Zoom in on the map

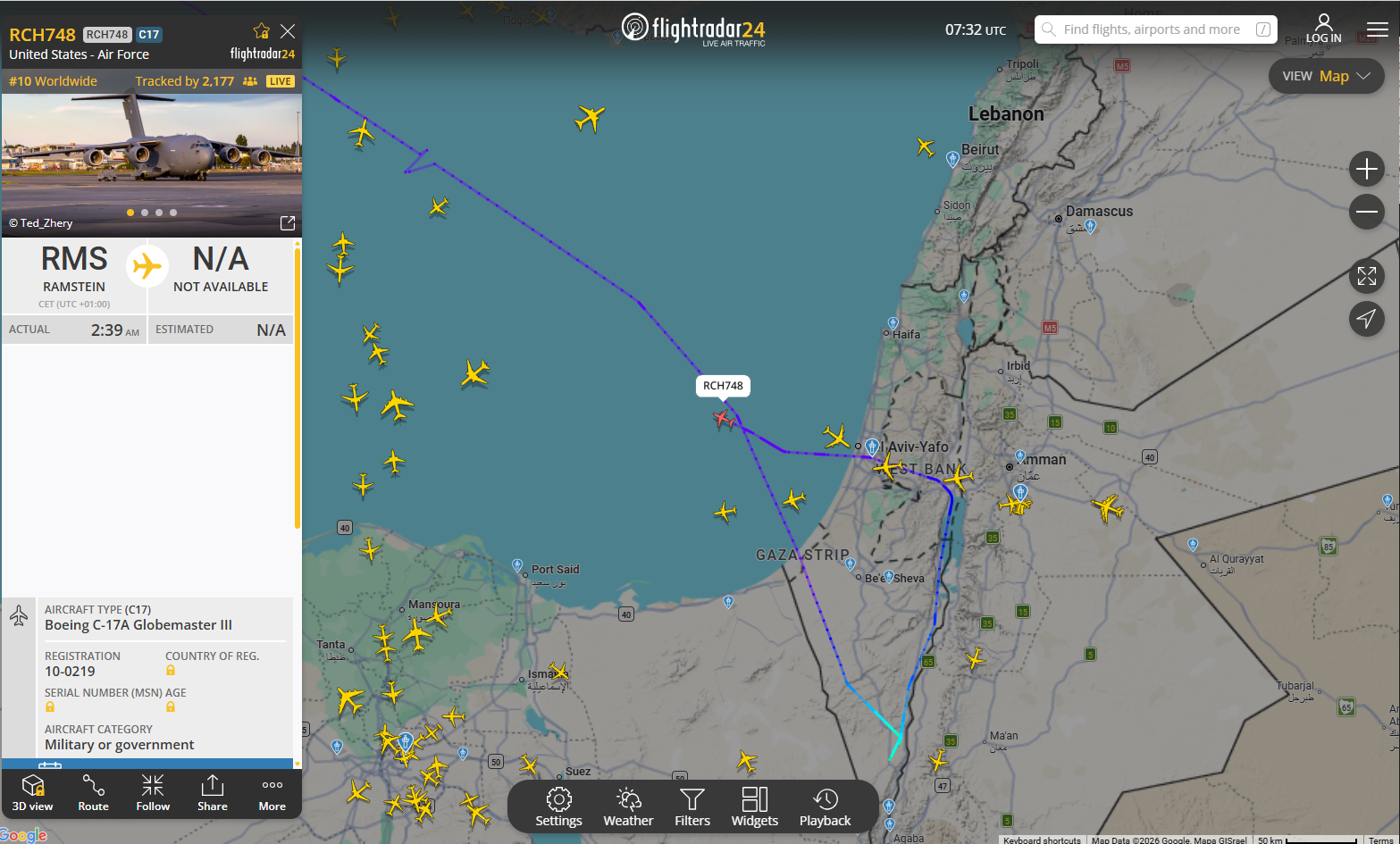1367,169
